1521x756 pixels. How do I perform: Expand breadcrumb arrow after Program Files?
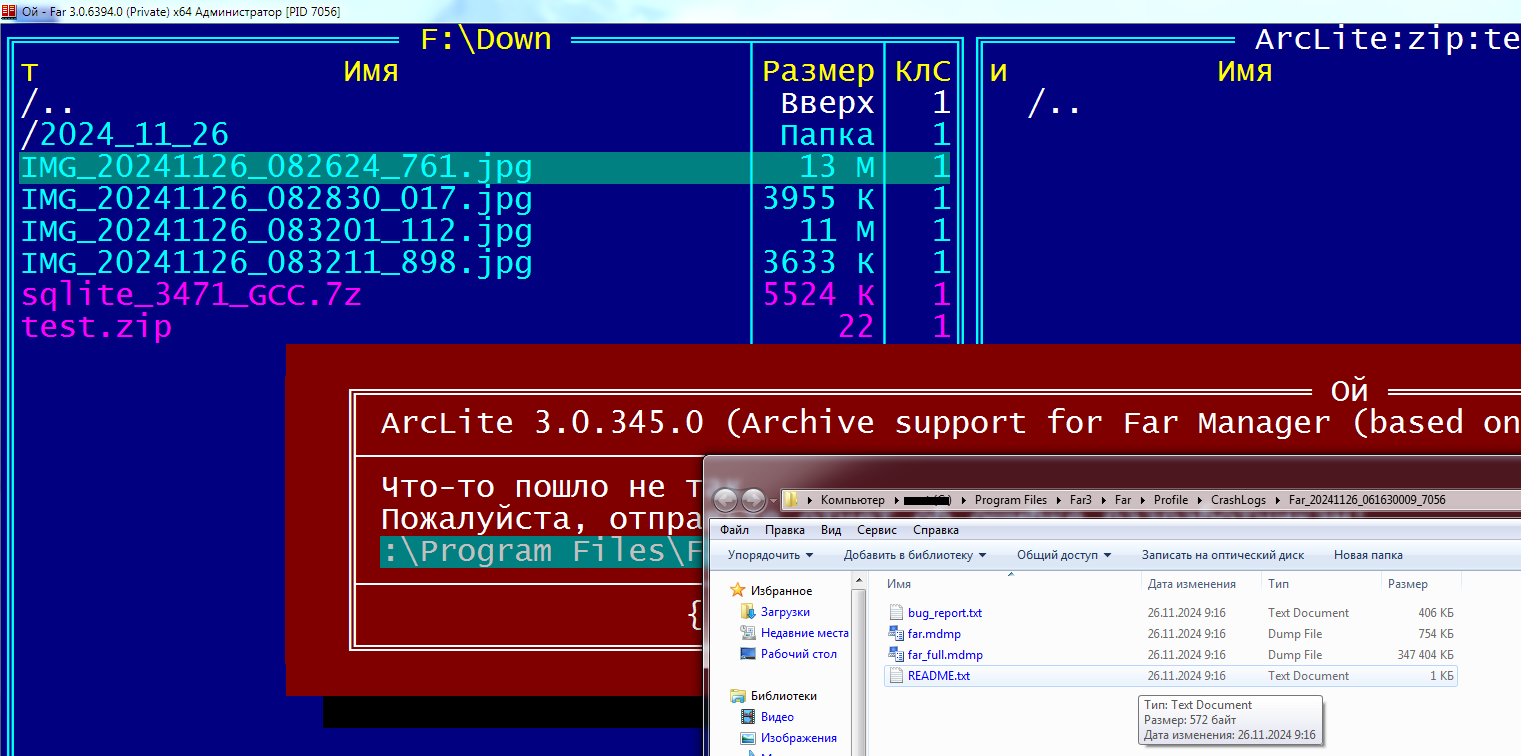click(x=1058, y=500)
